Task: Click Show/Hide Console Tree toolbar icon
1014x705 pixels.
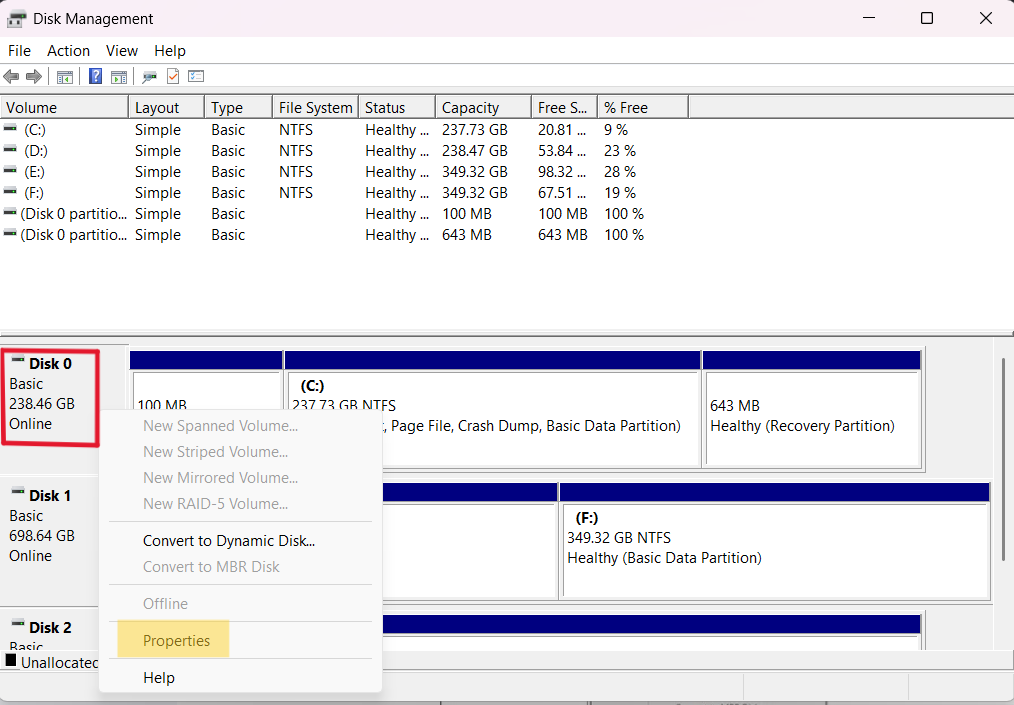Action: point(65,77)
